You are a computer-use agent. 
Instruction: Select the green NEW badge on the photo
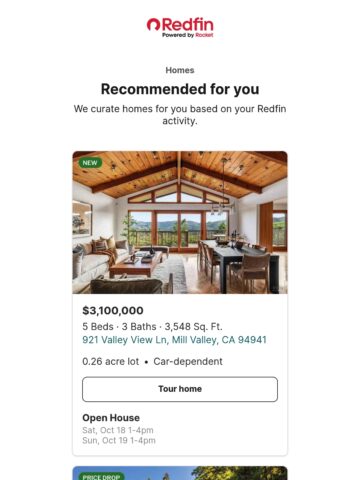coord(90,163)
